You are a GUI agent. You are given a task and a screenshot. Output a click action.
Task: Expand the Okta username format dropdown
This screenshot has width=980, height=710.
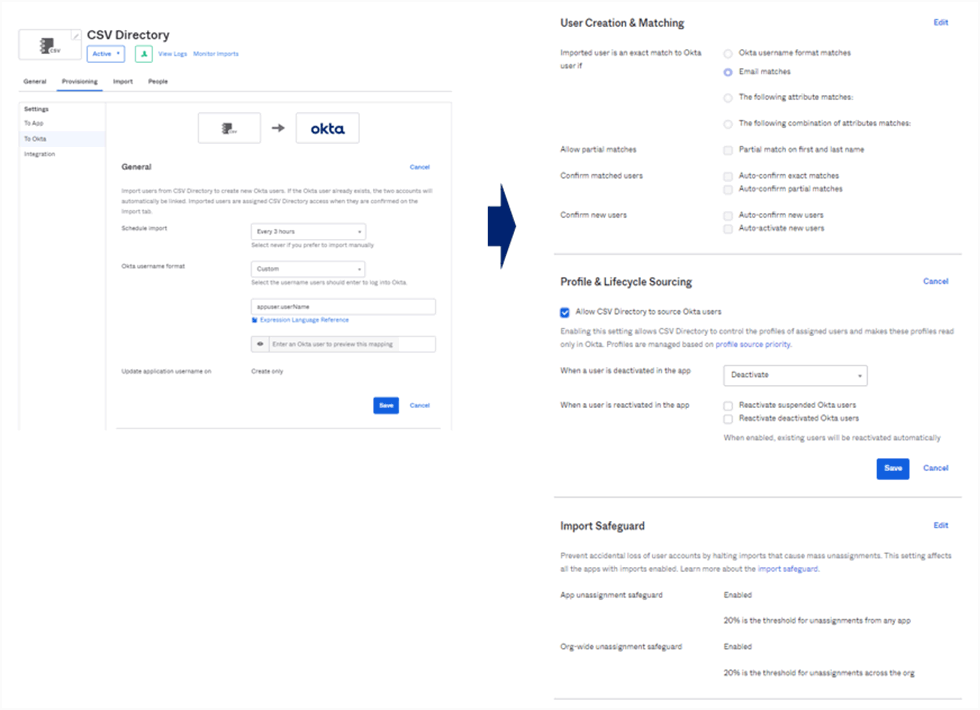click(308, 269)
